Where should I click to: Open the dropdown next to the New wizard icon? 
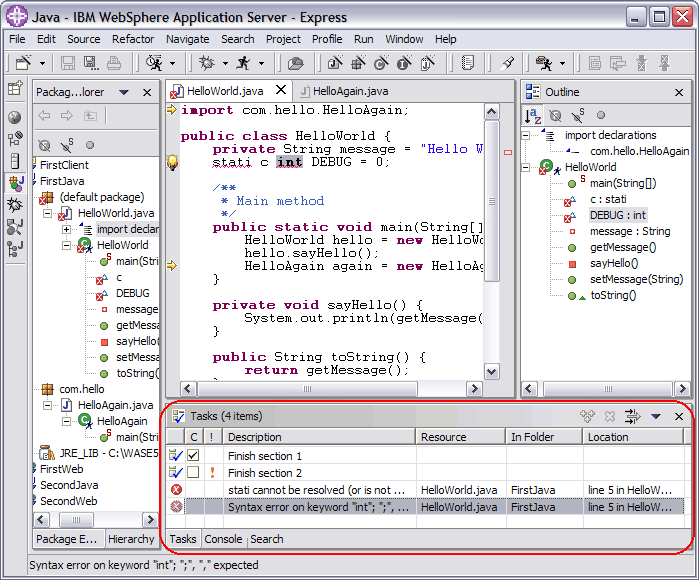pos(42,63)
